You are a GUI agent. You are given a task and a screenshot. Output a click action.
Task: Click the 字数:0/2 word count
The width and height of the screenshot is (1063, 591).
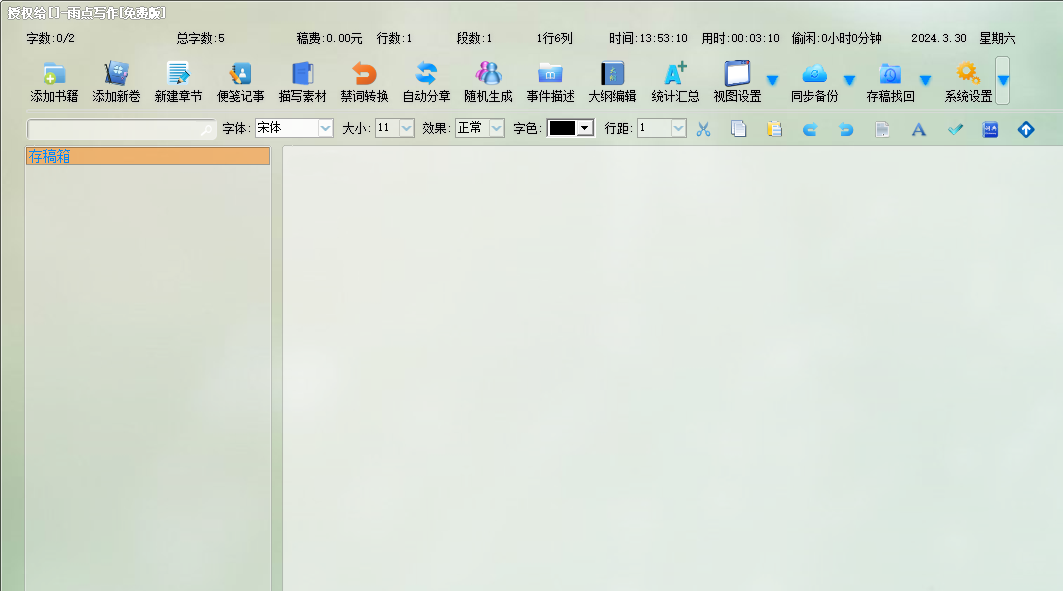pyautogui.click(x=50, y=39)
